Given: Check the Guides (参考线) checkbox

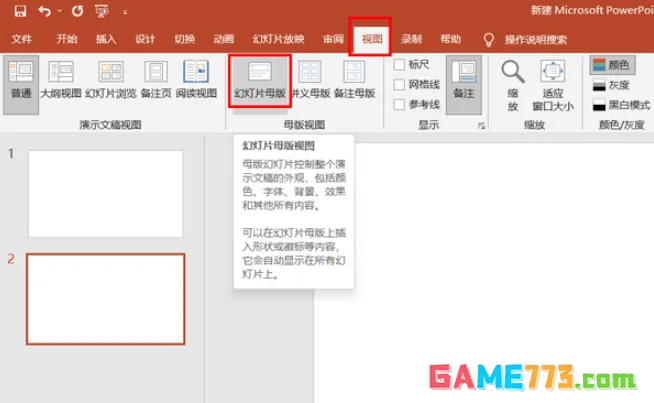Looking at the screenshot, I should point(400,105).
